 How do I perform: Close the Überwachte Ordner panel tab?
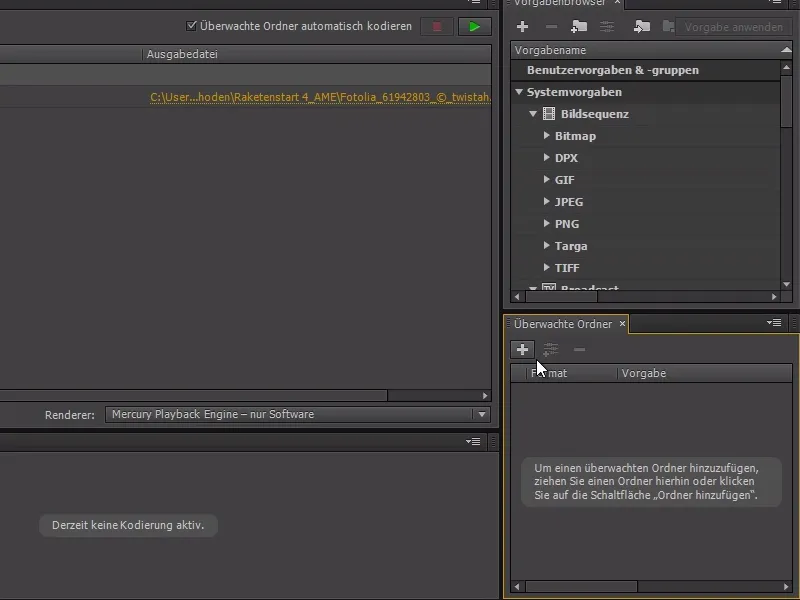tap(622, 323)
